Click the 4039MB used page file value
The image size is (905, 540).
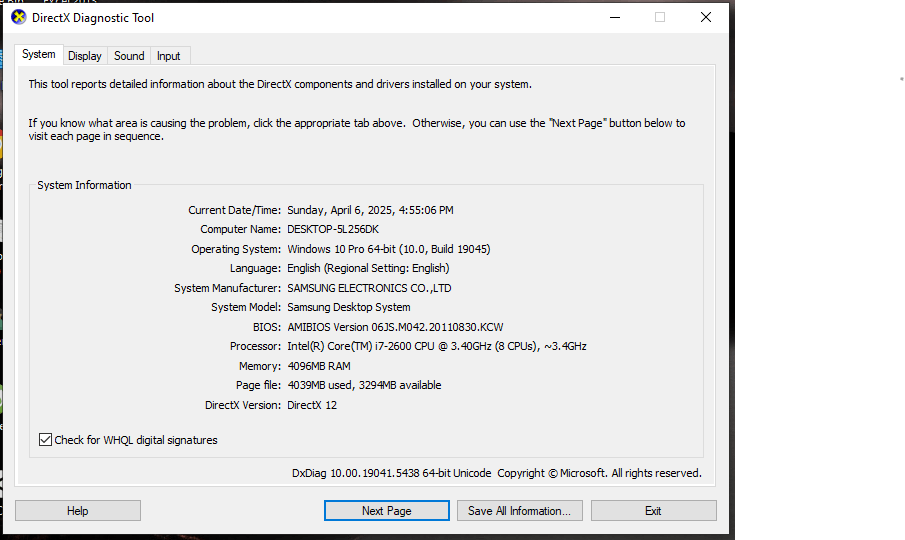click(364, 385)
